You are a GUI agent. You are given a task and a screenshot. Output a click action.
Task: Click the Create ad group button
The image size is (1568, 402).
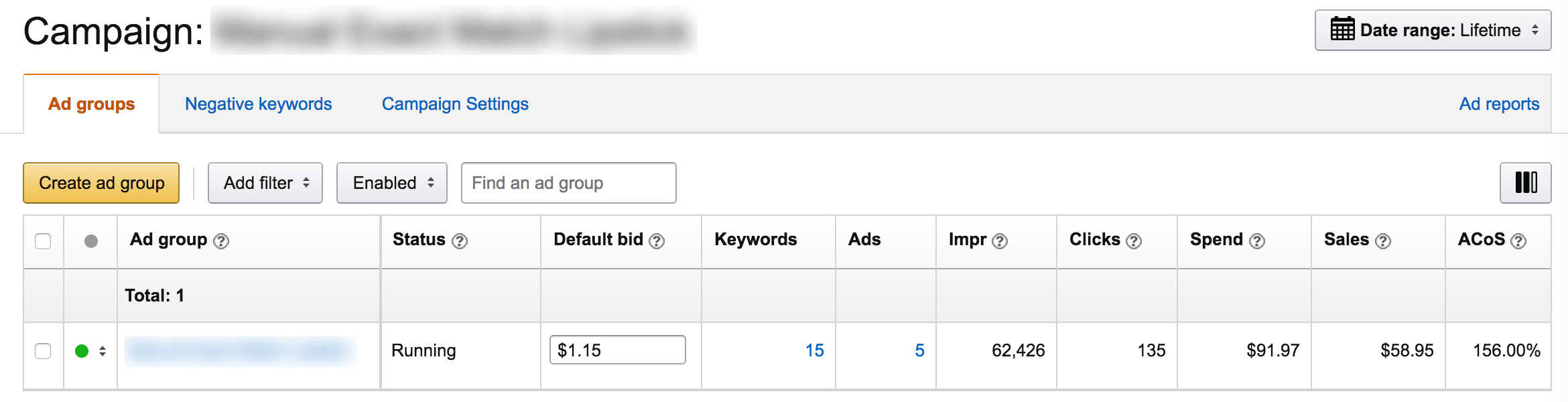pos(101,182)
